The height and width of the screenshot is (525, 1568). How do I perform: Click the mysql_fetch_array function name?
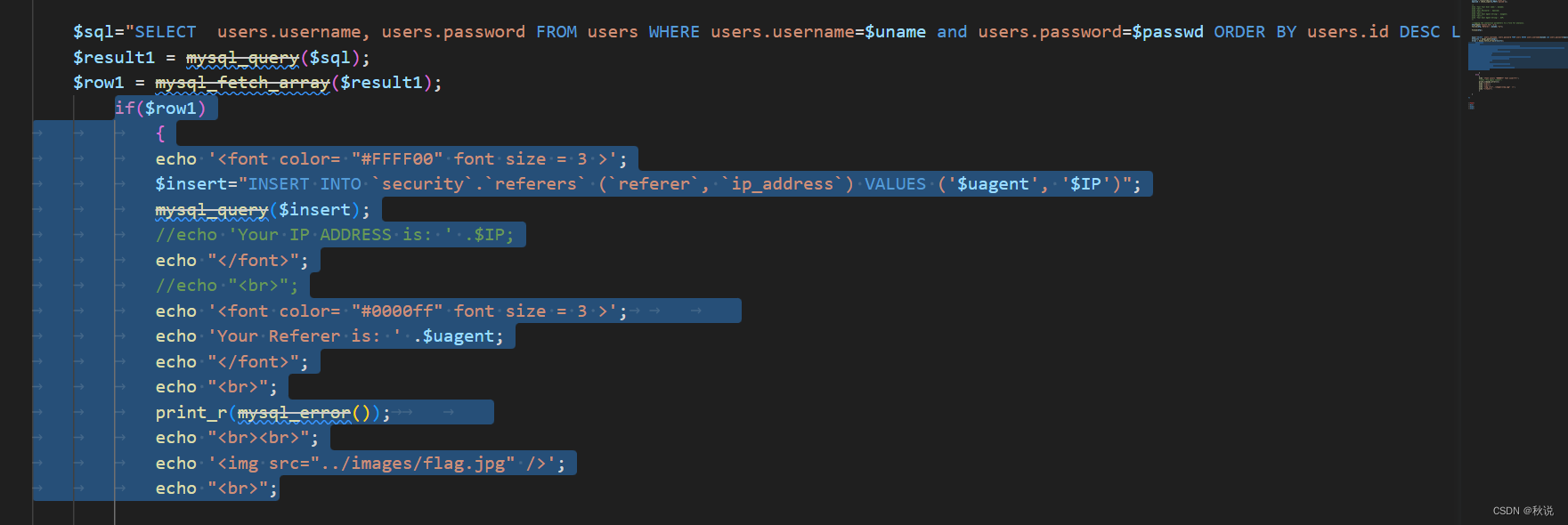[x=242, y=83]
